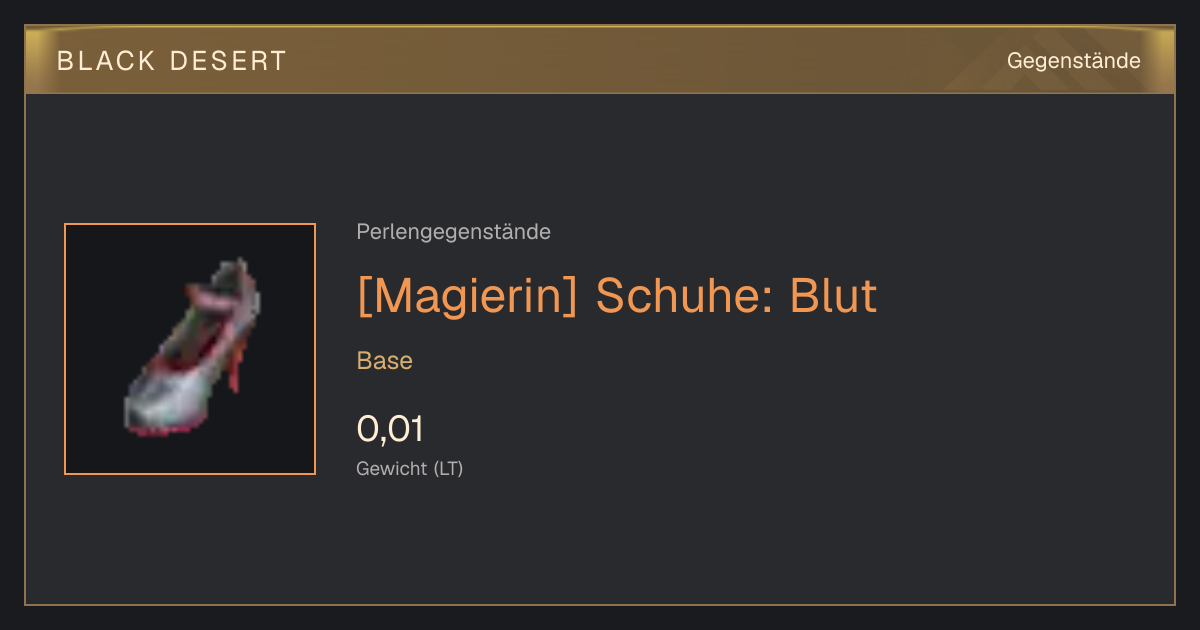The height and width of the screenshot is (630, 1200).
Task: Click the 0,01 weight value
Action: point(390,429)
